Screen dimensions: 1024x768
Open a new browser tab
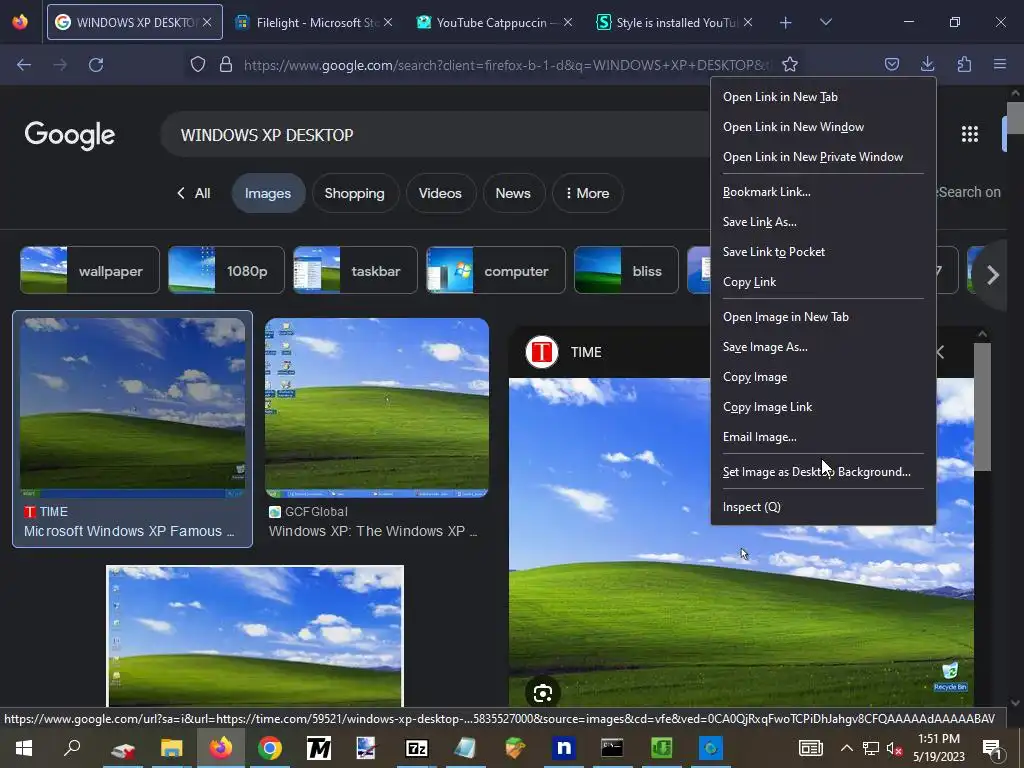pos(786,22)
